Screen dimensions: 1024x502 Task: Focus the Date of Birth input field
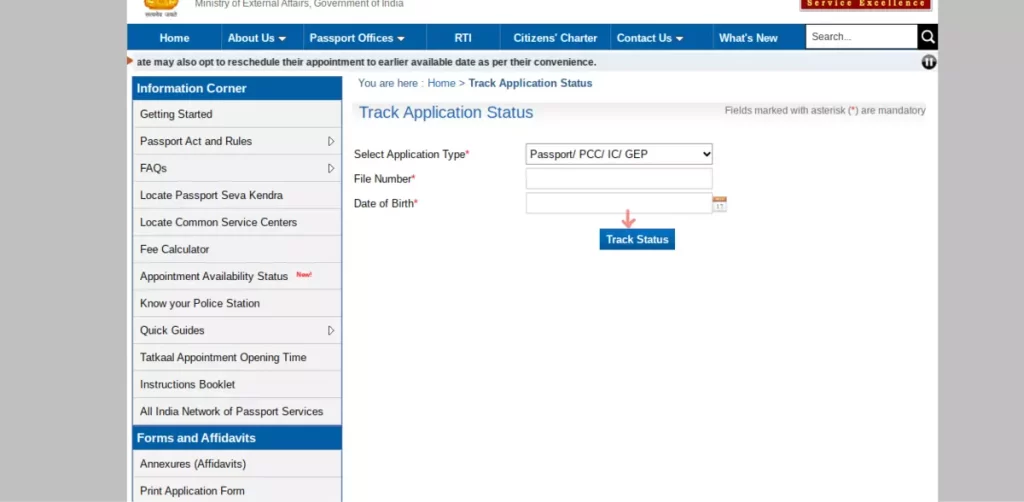click(x=619, y=203)
